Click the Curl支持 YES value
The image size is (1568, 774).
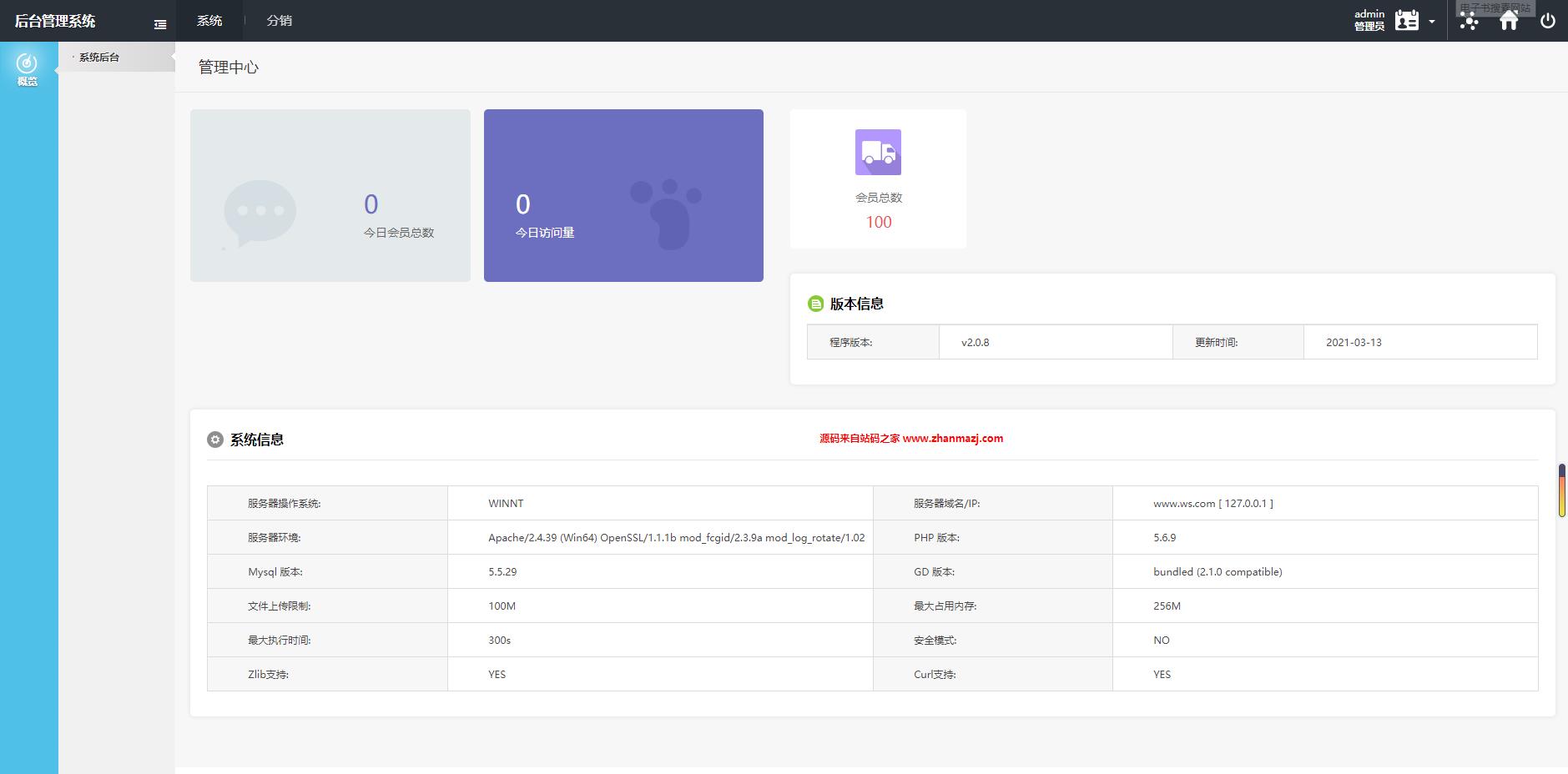click(x=1162, y=675)
